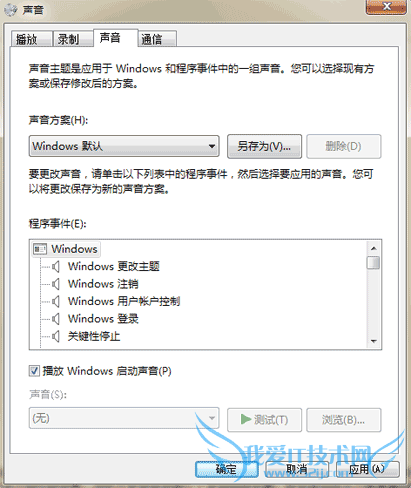
Task: Click the events list scrollbar thumb
Action: coord(373,262)
